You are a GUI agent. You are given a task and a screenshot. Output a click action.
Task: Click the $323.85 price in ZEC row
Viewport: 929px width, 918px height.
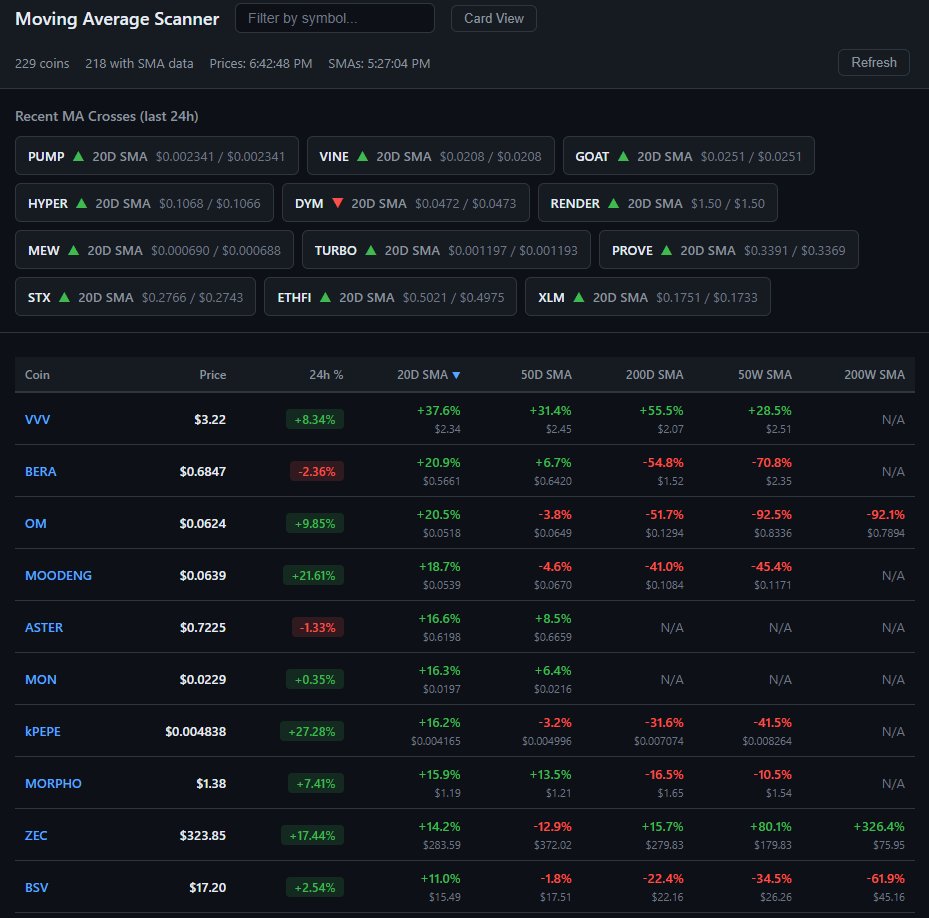tap(203, 836)
